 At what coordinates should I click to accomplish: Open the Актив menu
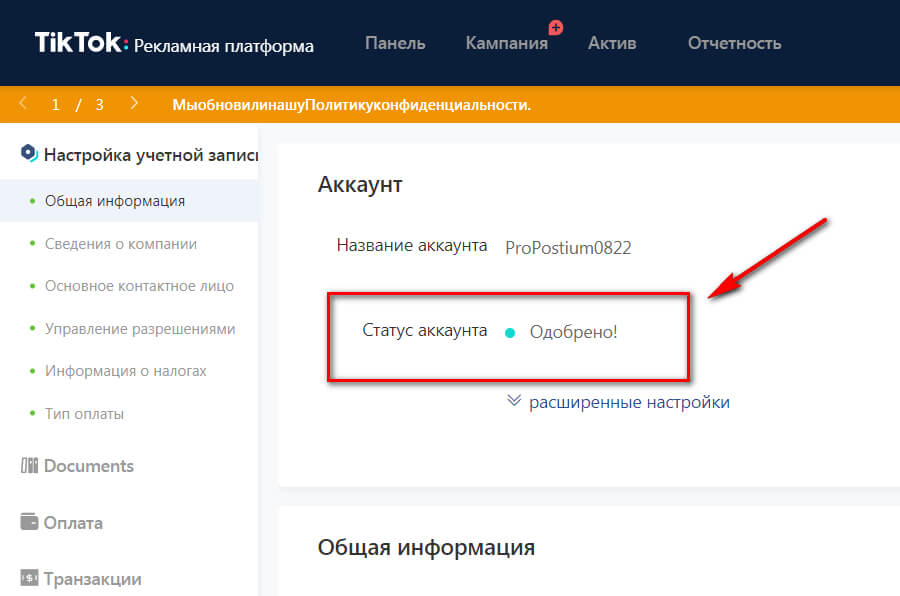[611, 43]
